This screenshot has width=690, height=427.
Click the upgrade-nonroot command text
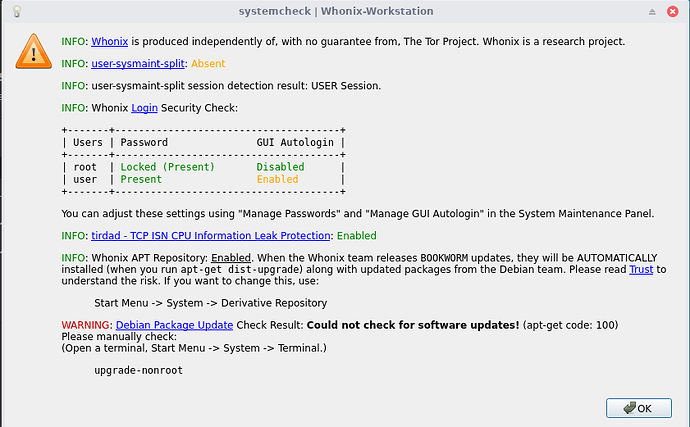[x=138, y=370]
